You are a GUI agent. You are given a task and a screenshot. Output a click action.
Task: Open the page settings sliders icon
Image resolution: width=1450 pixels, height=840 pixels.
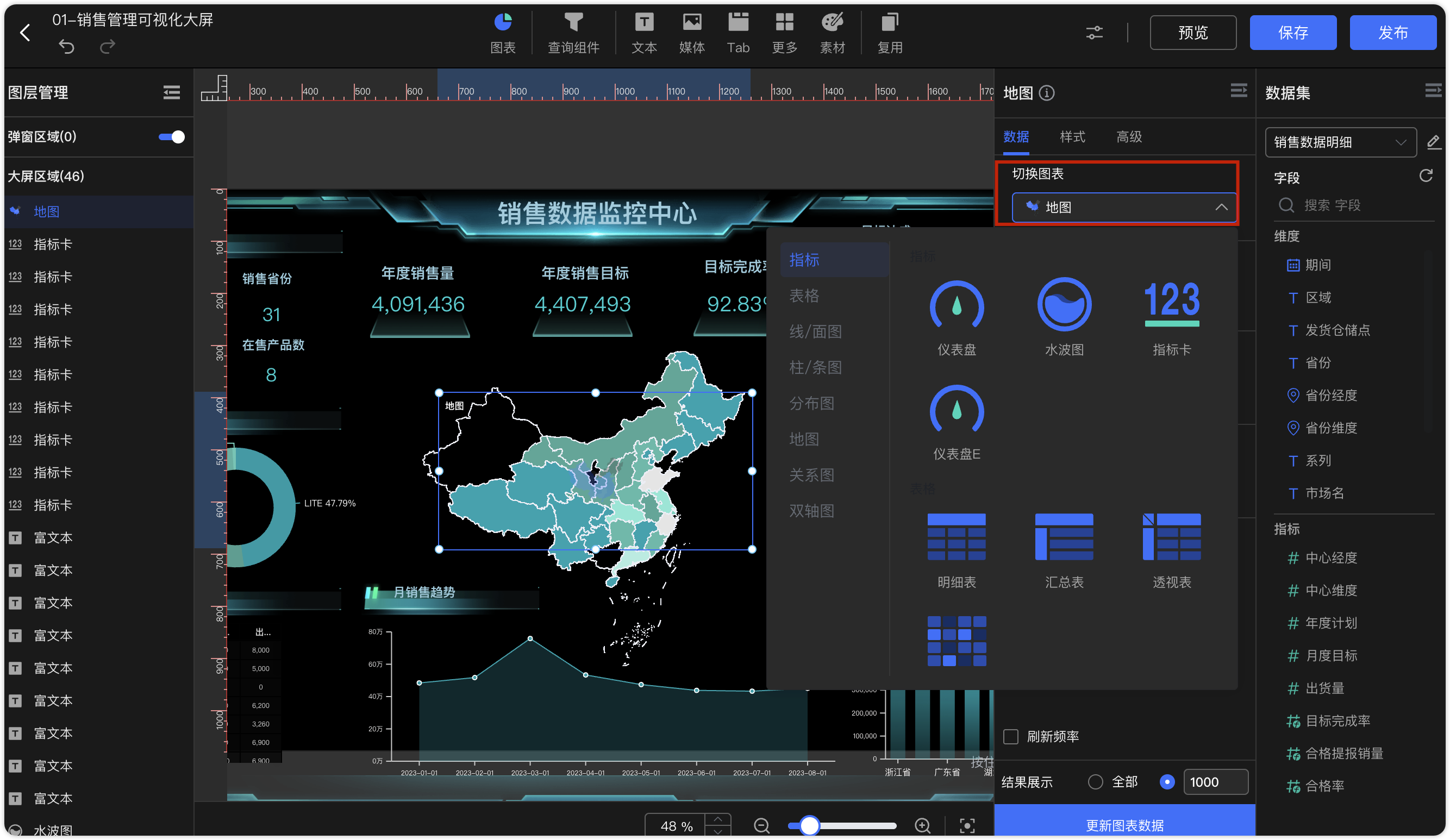(x=1094, y=33)
